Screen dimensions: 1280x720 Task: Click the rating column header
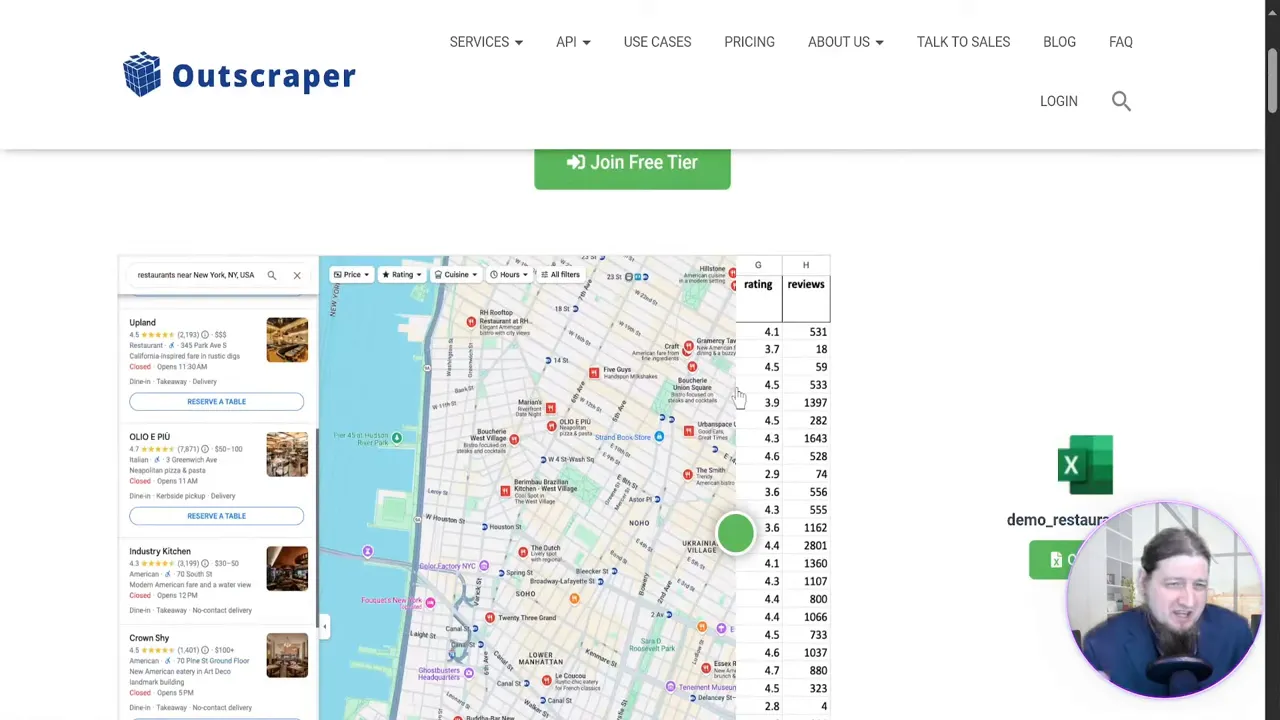click(758, 285)
